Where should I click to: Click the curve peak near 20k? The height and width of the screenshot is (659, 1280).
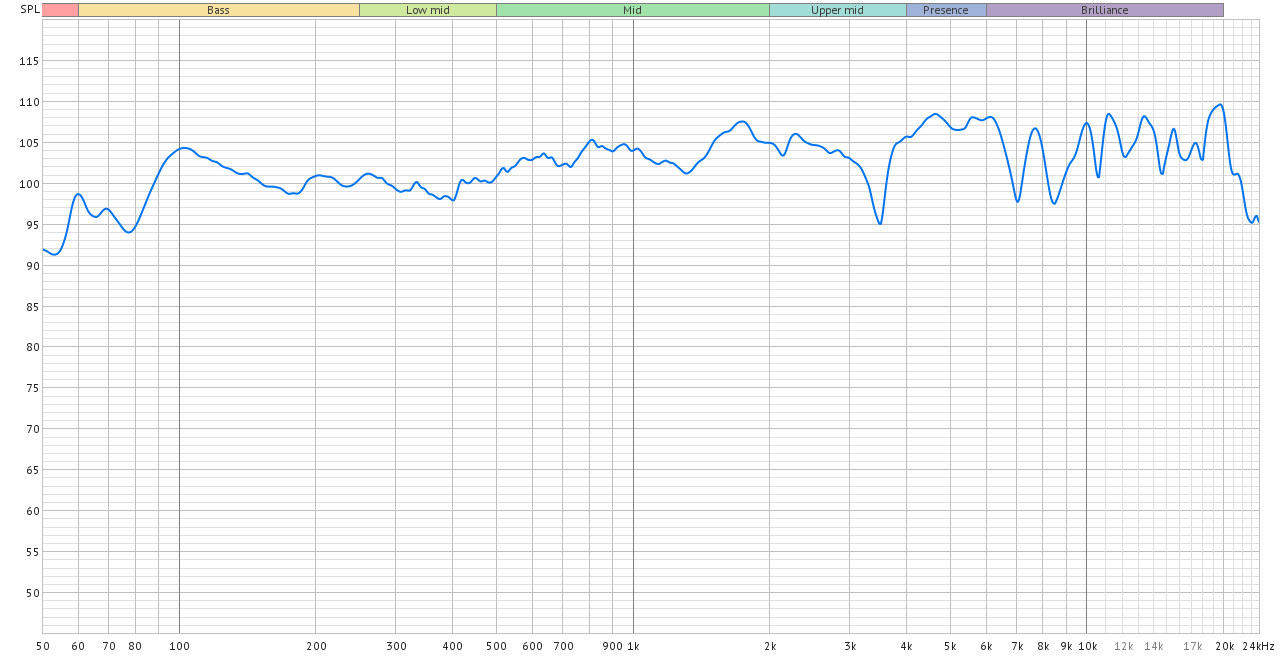1220,105
